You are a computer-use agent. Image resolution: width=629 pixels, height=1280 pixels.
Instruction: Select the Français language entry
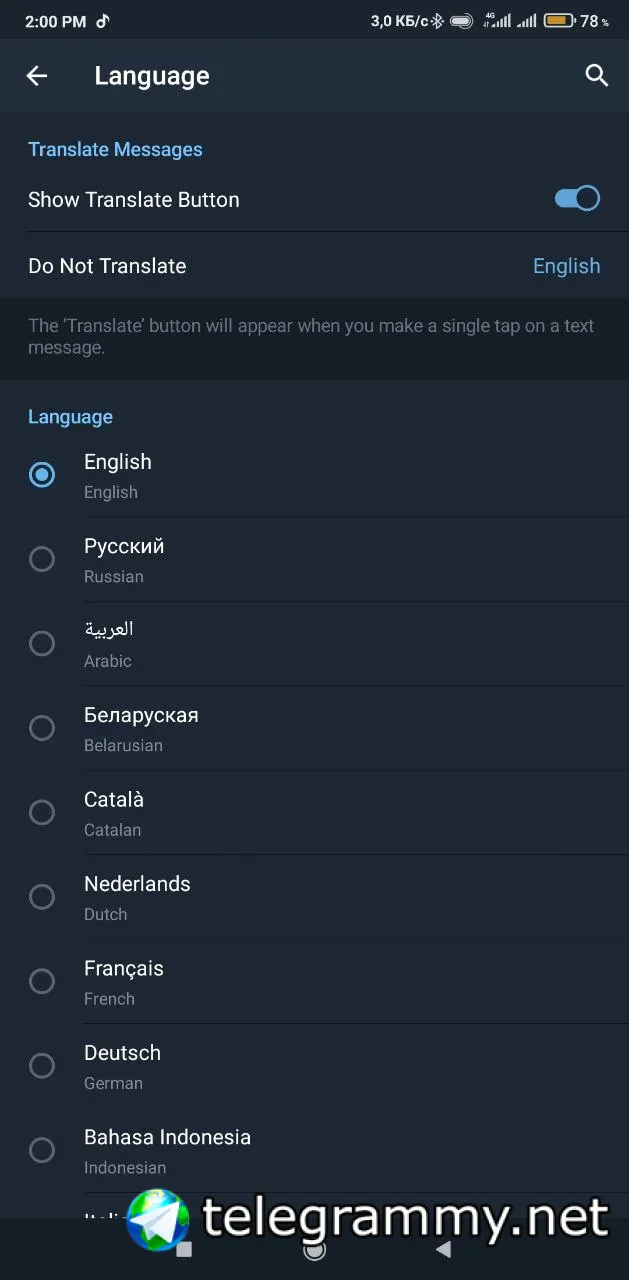[124, 981]
